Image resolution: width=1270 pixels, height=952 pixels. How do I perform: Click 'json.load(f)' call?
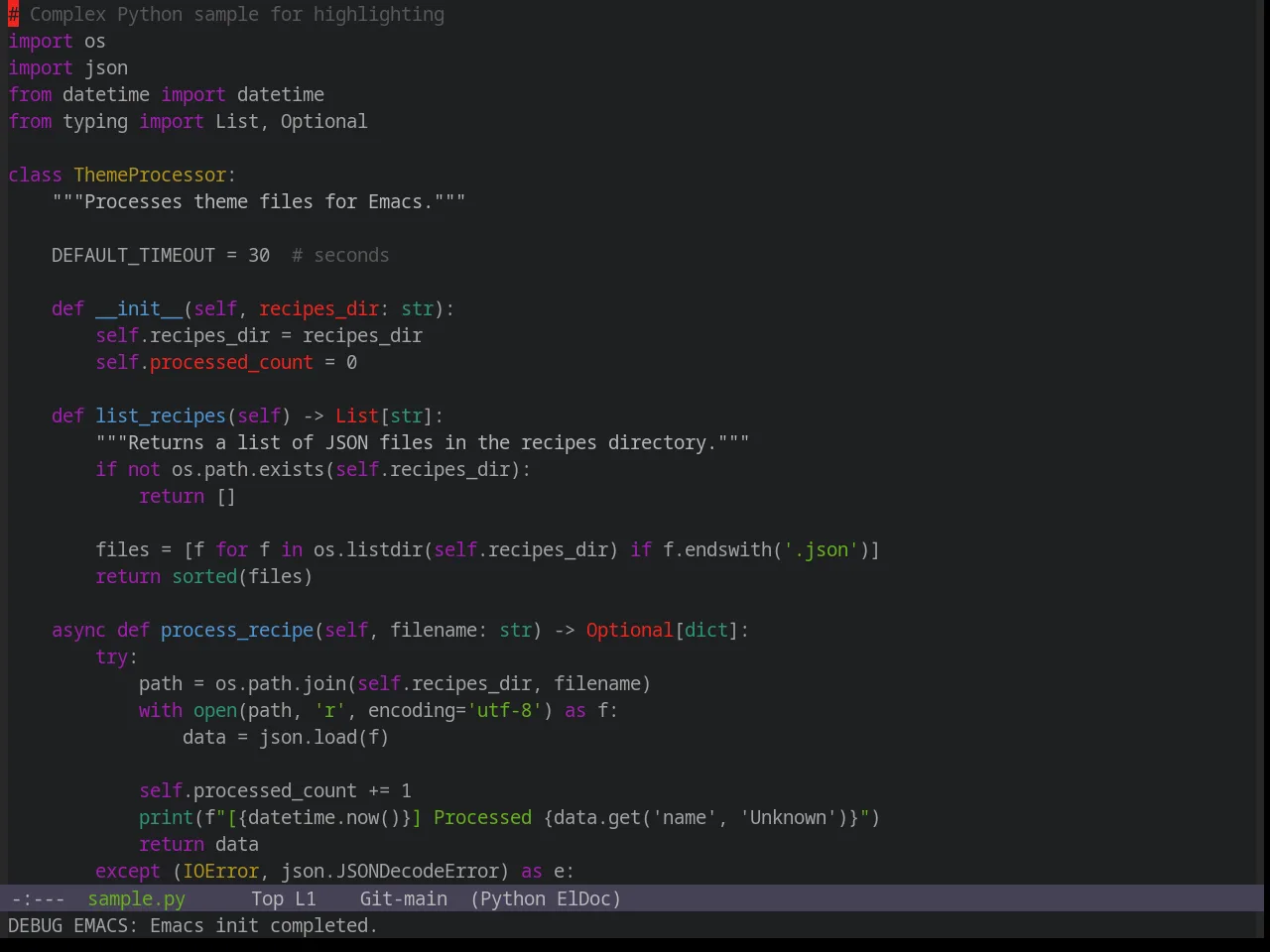(x=324, y=737)
